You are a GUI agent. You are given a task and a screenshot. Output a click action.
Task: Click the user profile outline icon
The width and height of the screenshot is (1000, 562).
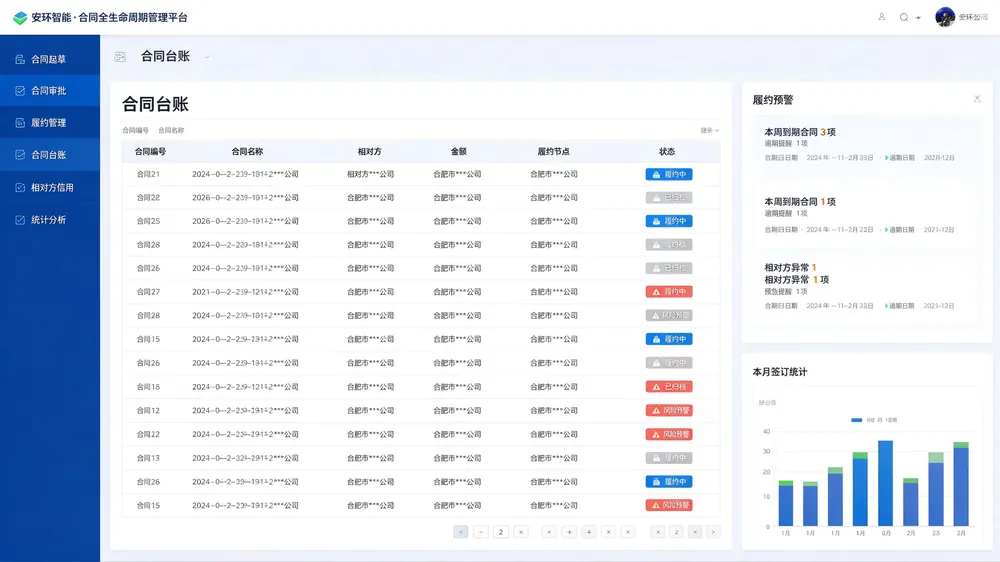[x=881, y=17]
